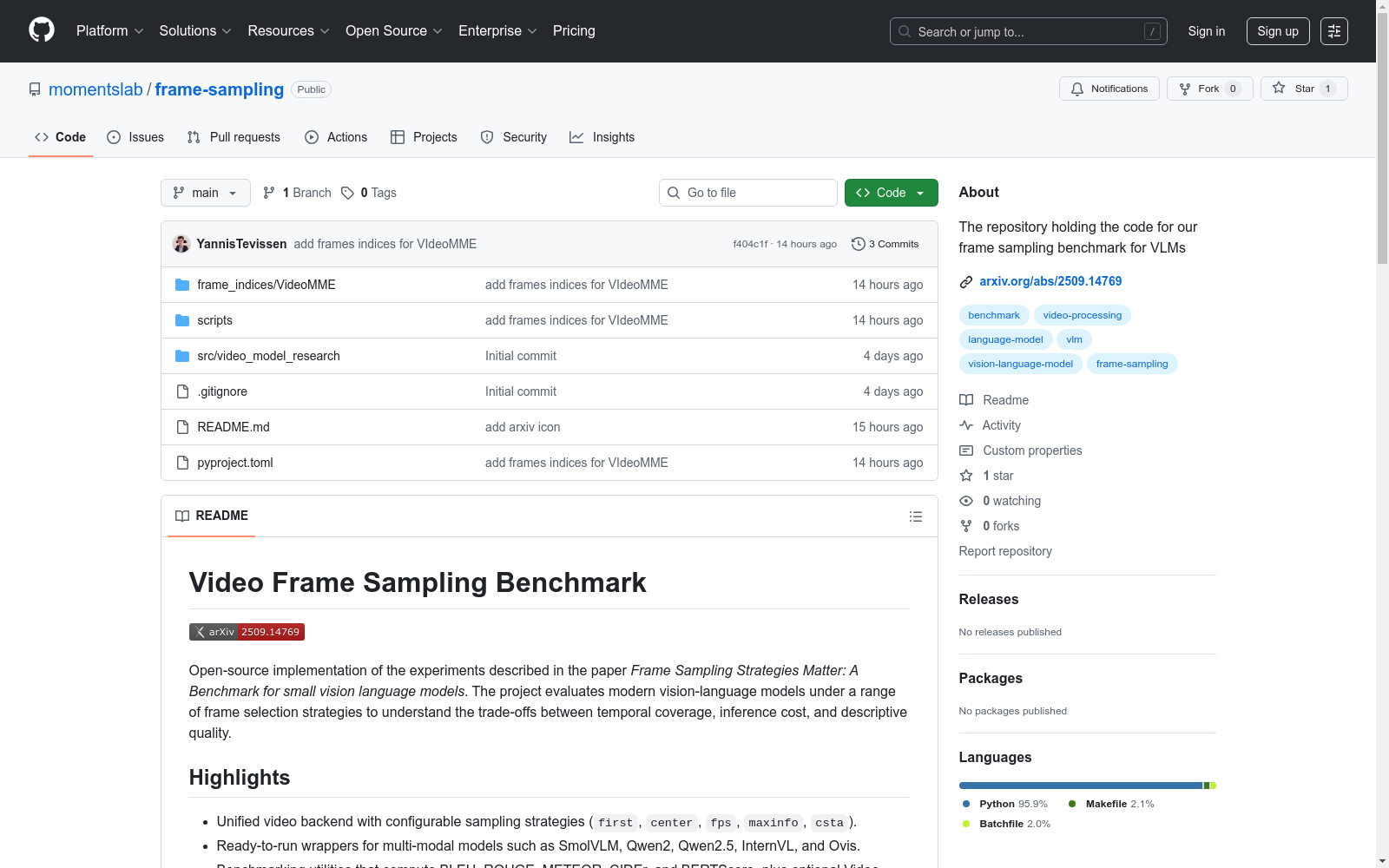Open the Pull requests tab
Screen dimensions: 1389x868
[x=234, y=137]
